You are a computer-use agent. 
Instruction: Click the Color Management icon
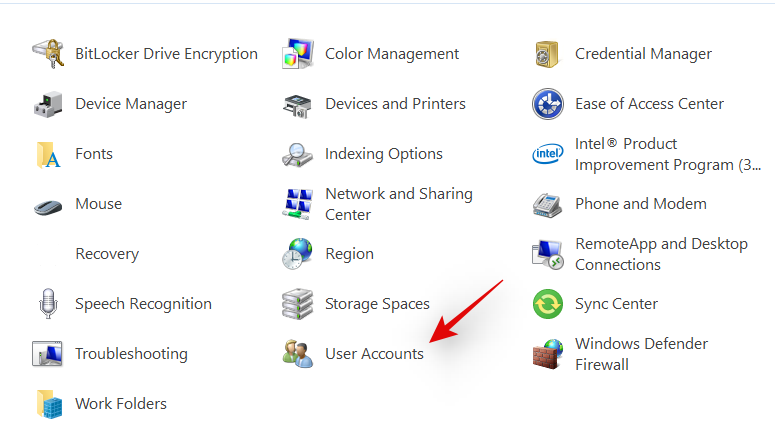298,54
